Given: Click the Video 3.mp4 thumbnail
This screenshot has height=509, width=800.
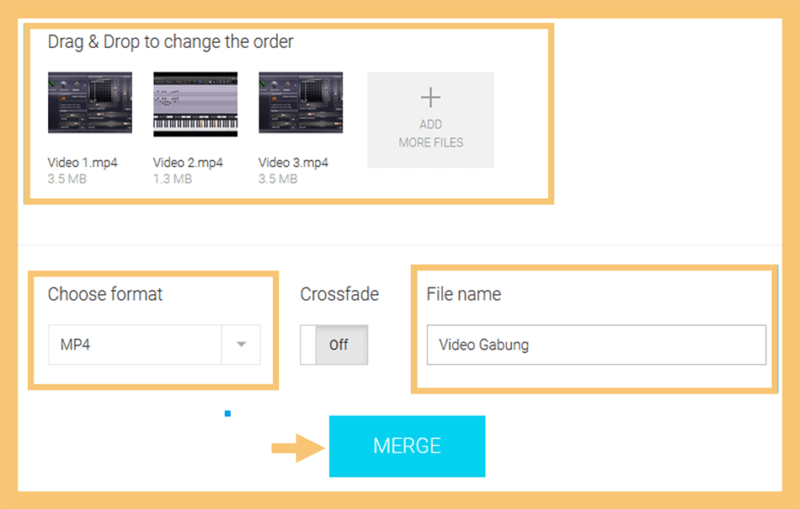Looking at the screenshot, I should point(301,103).
